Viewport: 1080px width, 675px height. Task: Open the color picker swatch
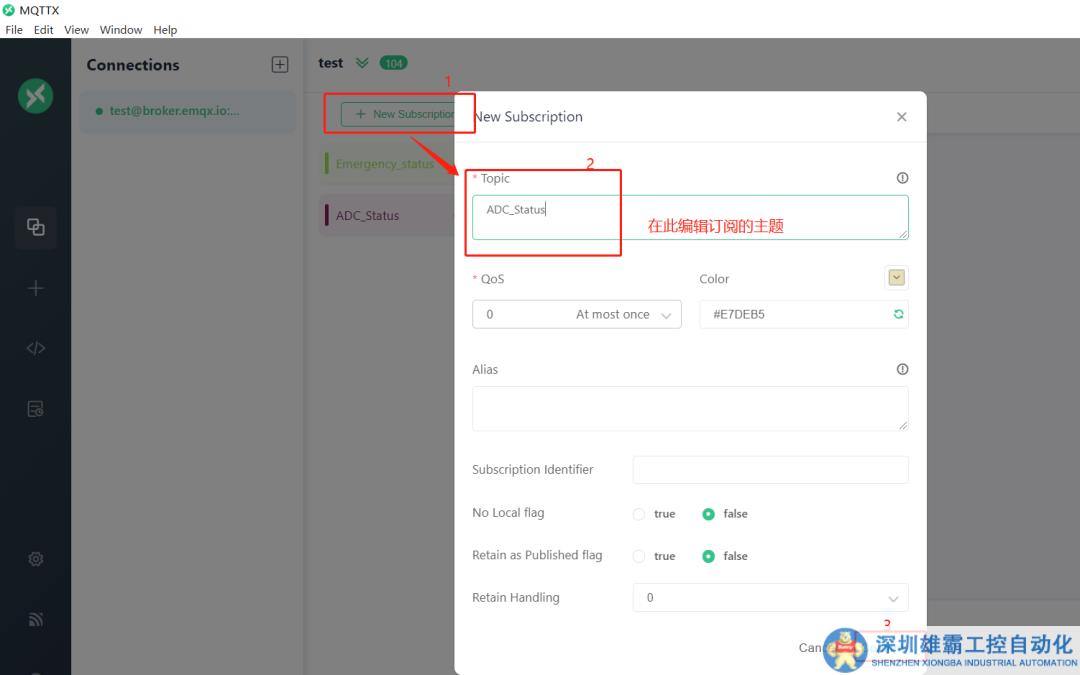(x=896, y=278)
